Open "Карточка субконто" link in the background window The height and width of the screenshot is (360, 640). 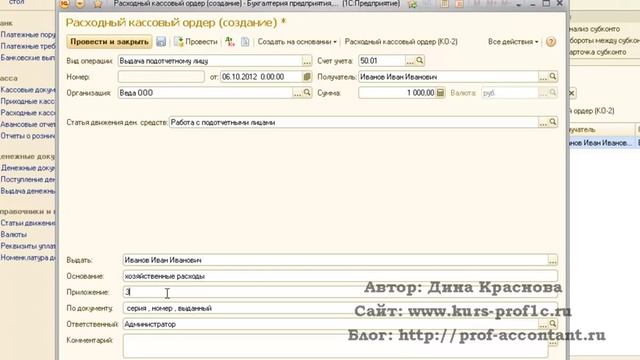coord(598,52)
